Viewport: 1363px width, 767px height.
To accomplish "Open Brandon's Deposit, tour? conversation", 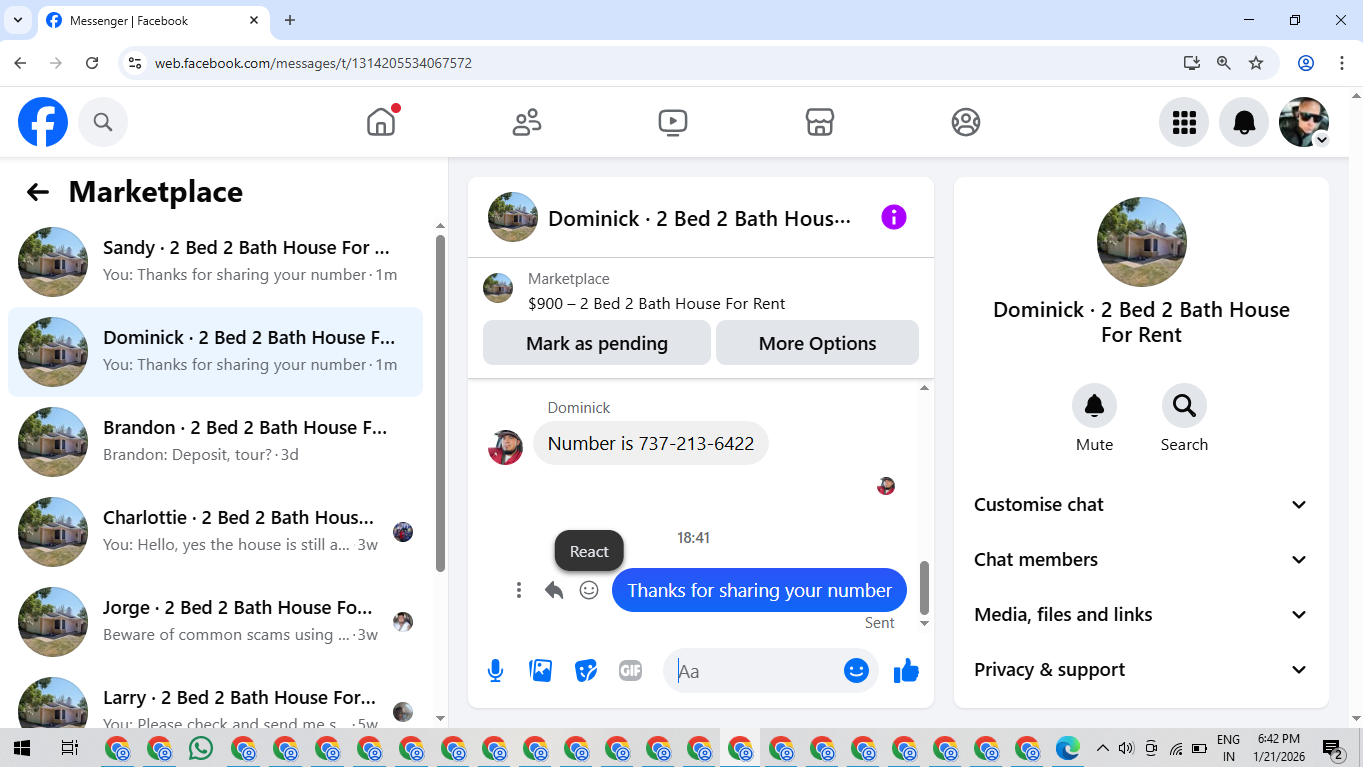I will tap(215, 442).
